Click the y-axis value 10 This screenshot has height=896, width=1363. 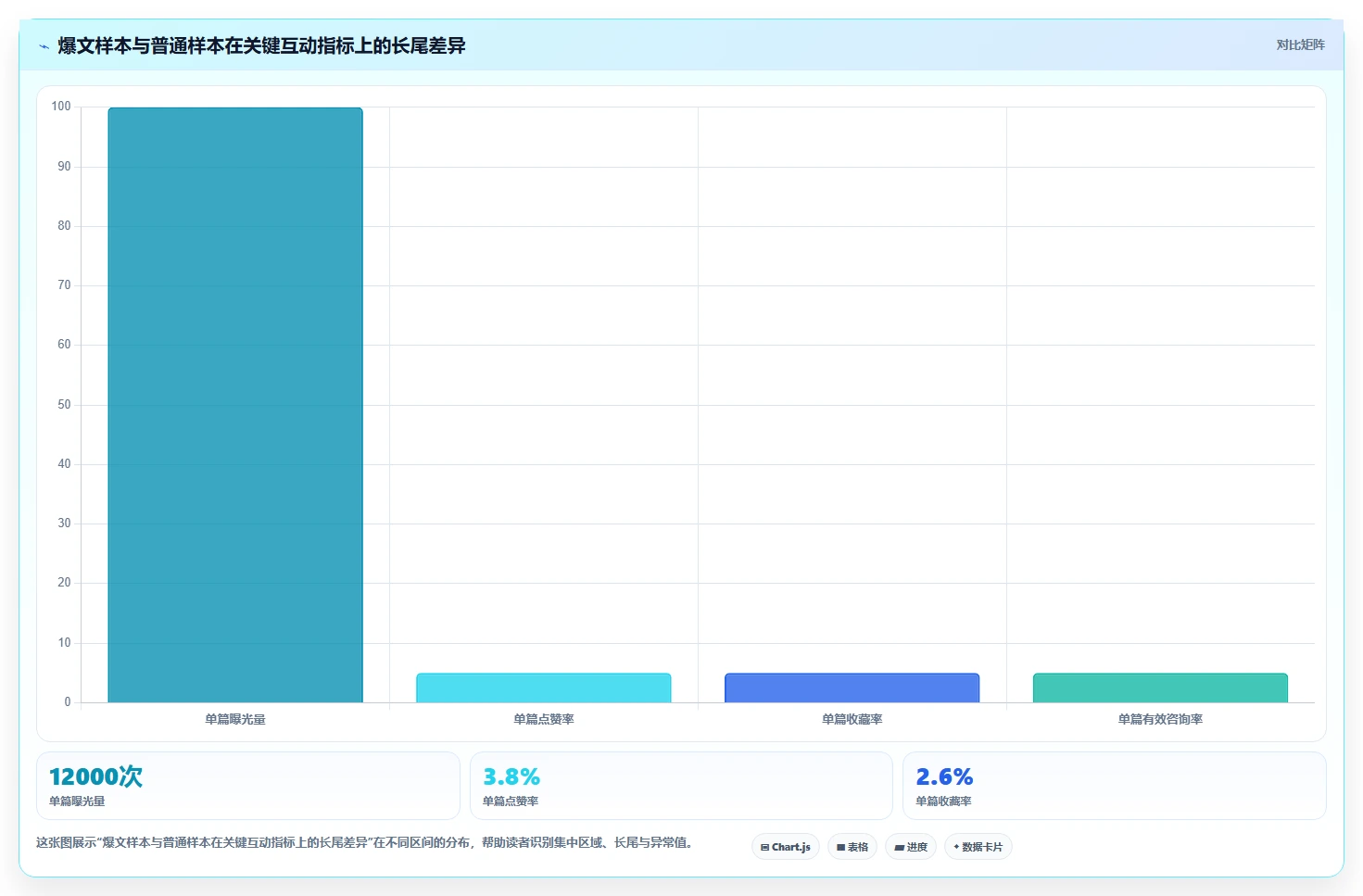(64, 643)
